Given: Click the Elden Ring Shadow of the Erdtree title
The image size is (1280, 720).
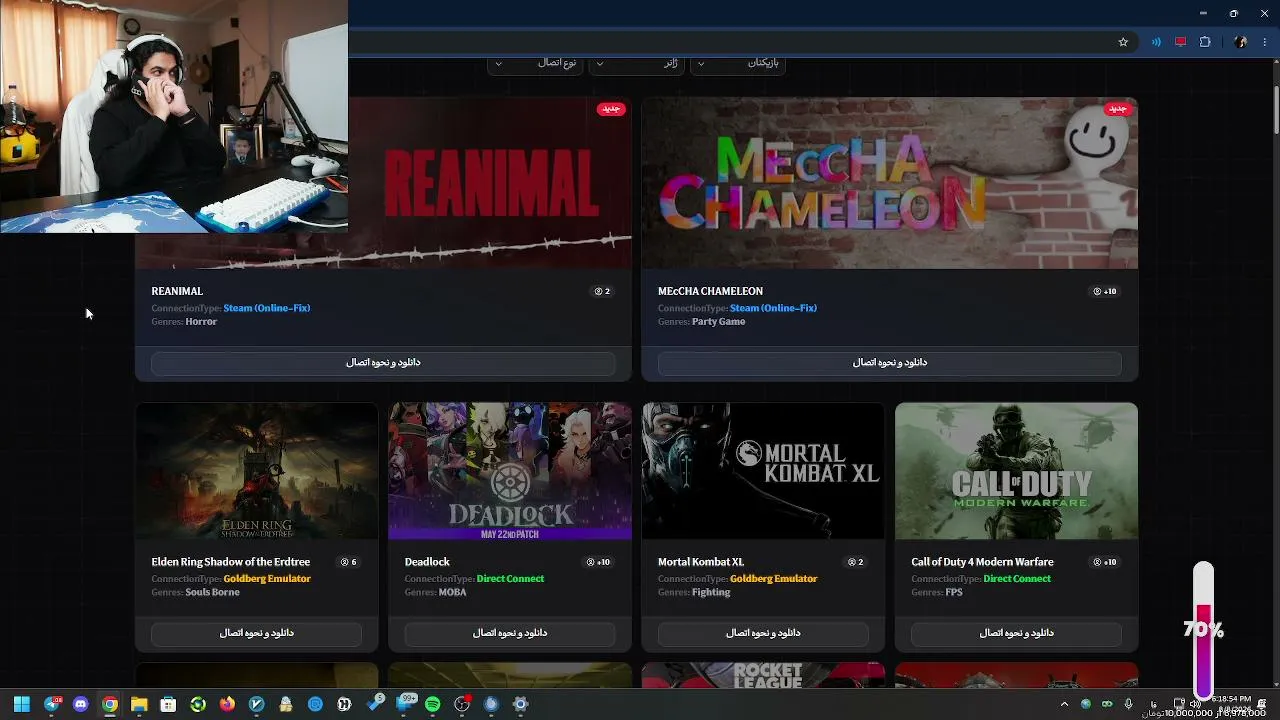Looking at the screenshot, I should 231,562.
